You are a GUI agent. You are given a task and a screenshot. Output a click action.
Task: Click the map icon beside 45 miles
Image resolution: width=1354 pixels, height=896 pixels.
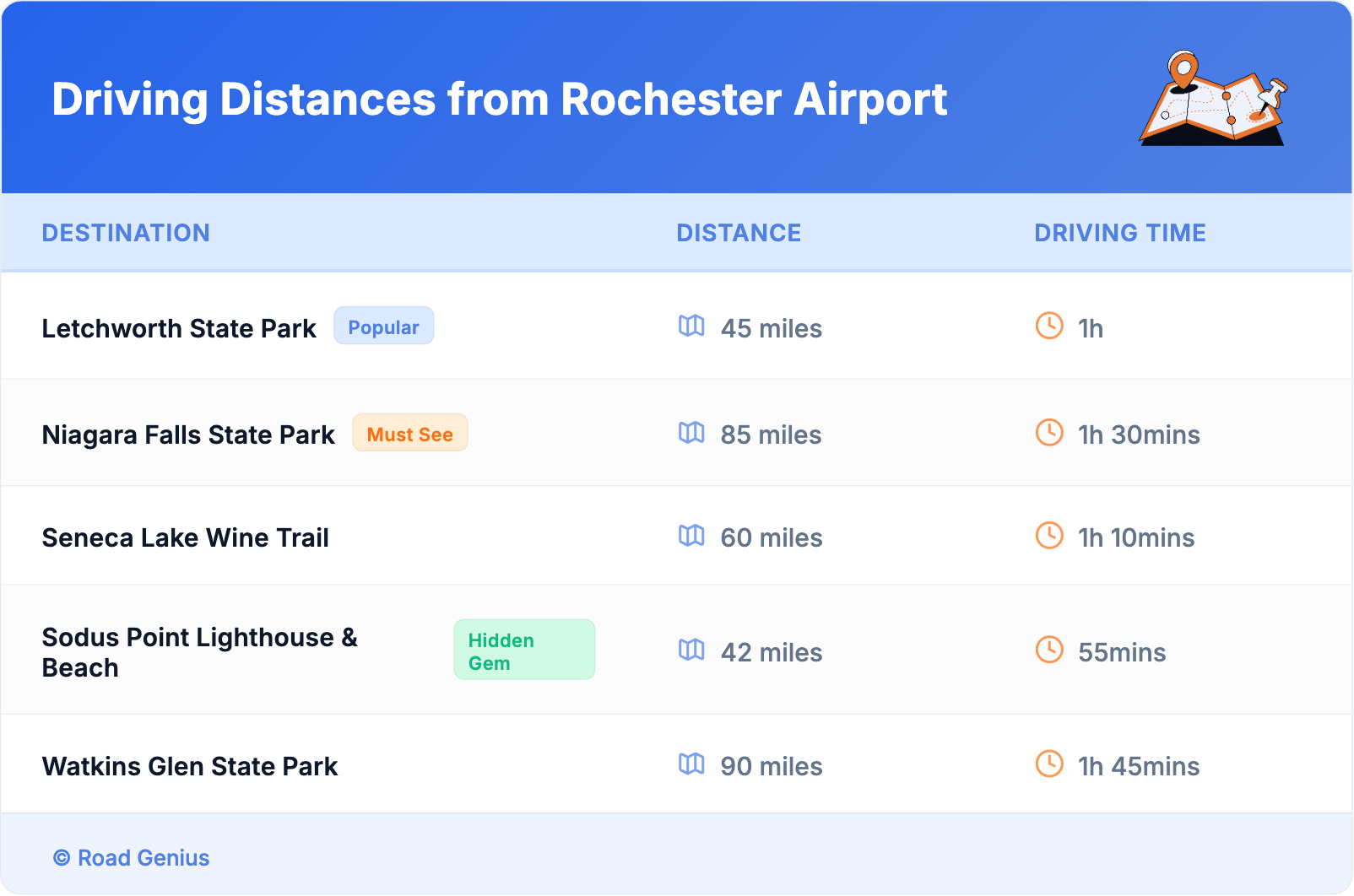click(x=691, y=326)
